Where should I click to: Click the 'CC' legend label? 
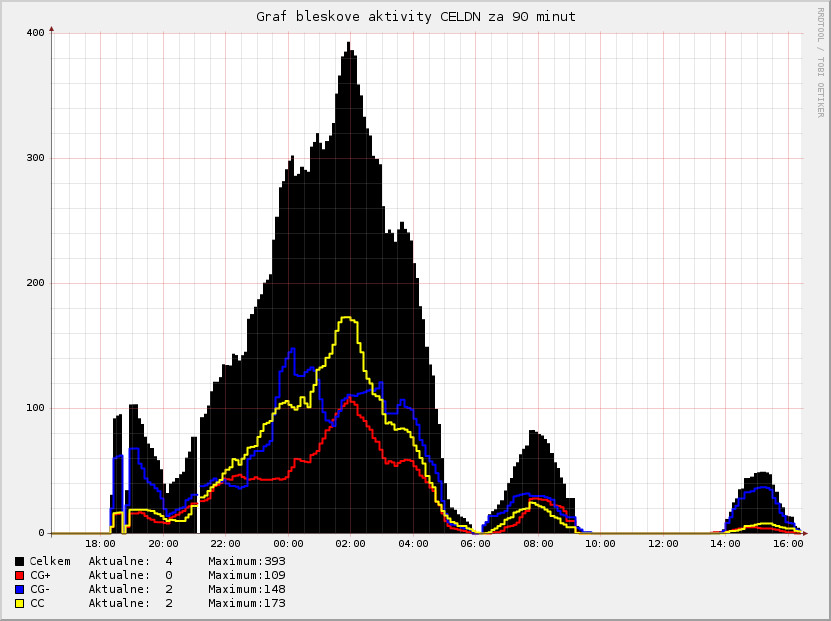tap(37, 604)
